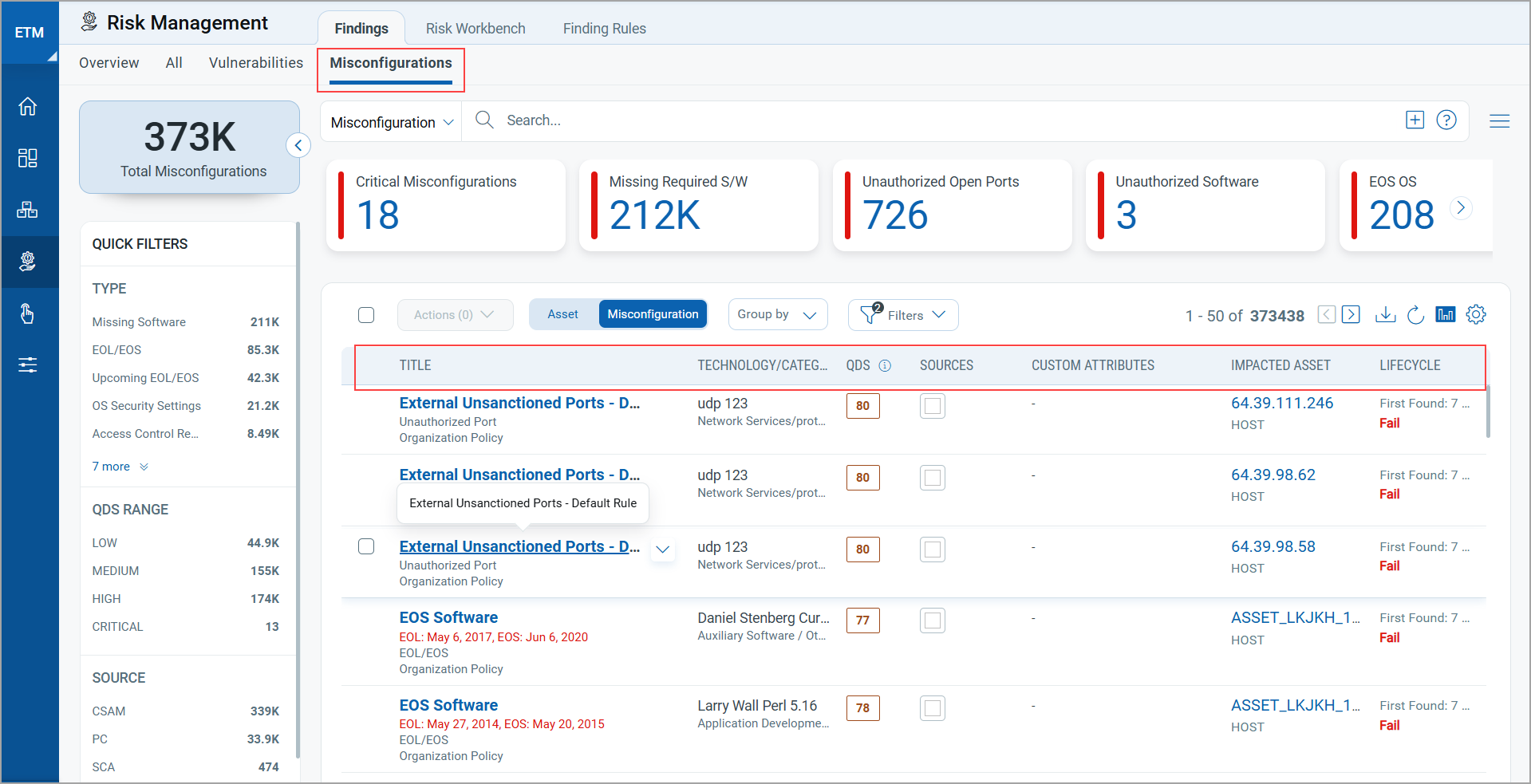The height and width of the screenshot is (784, 1531).
Task: Switch to the Risk Workbench tab
Action: [x=475, y=29]
